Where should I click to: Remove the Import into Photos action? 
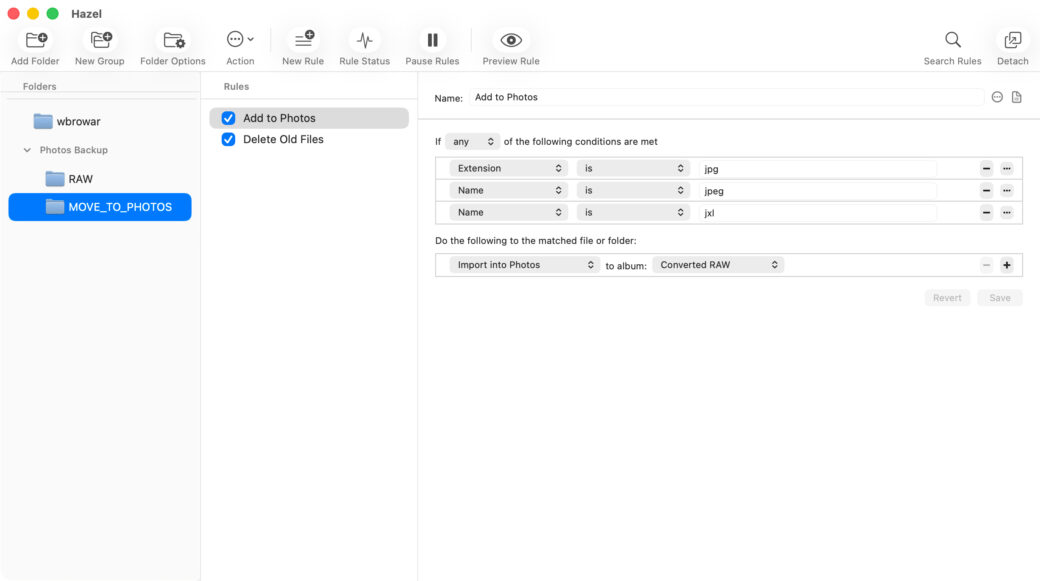click(986, 265)
